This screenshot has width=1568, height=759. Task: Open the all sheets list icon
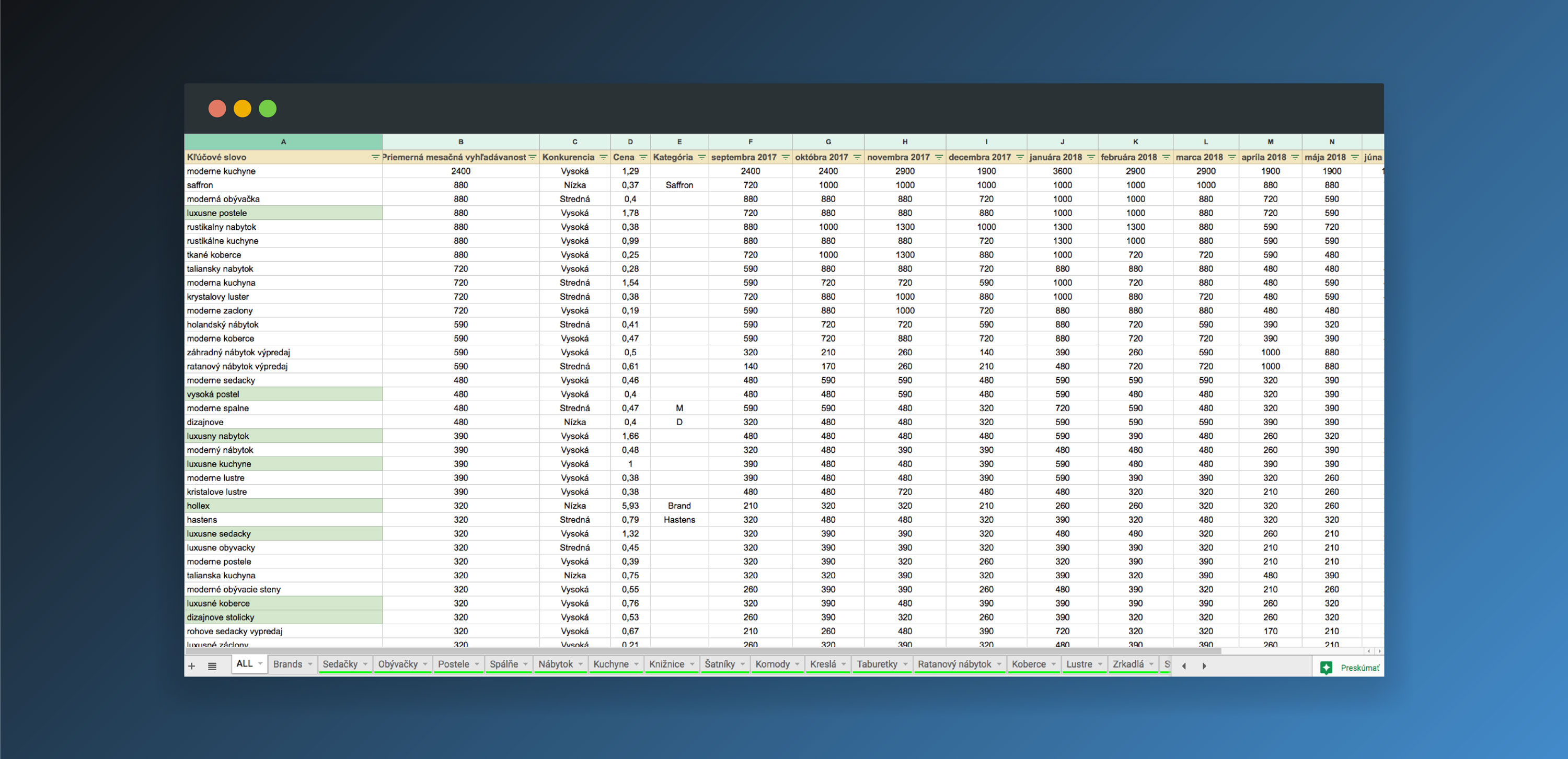(x=212, y=666)
